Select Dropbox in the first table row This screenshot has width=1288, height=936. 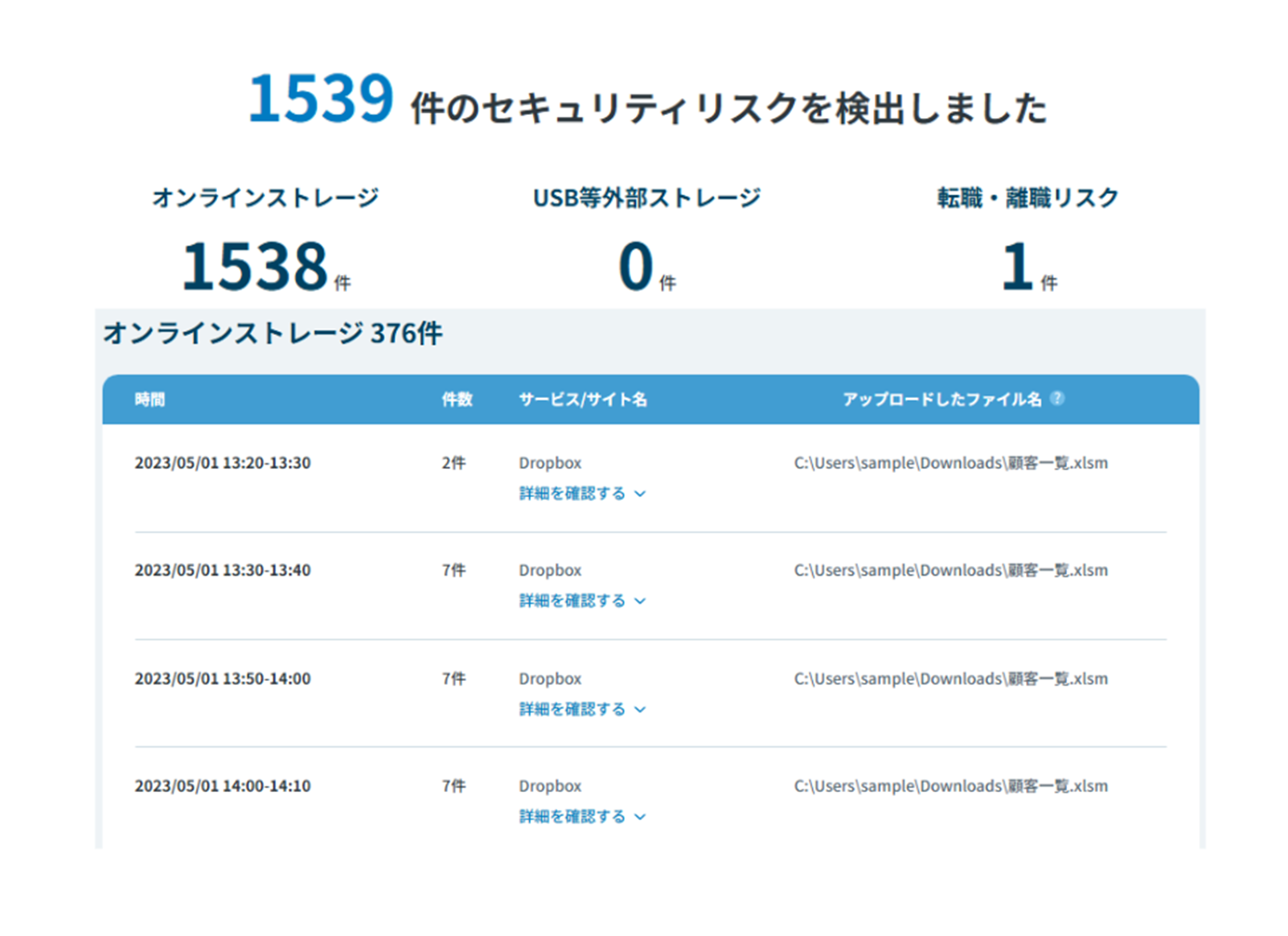click(x=550, y=462)
